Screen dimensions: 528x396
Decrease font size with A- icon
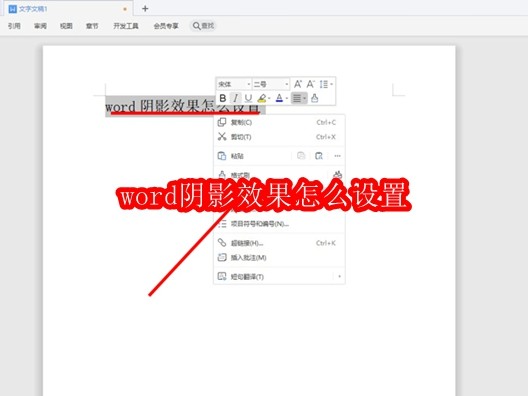pyautogui.click(x=310, y=84)
